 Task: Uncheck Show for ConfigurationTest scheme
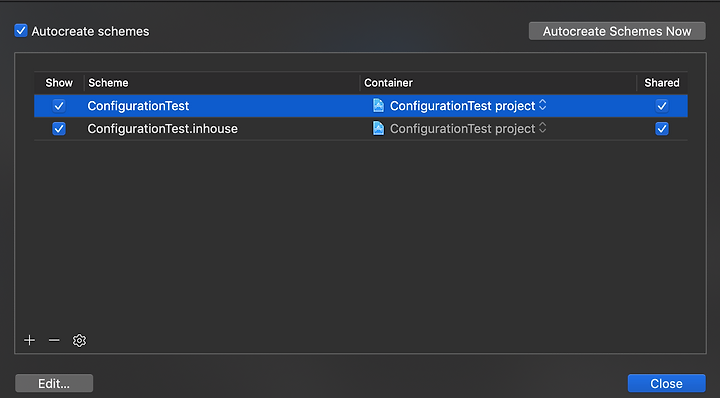(59, 106)
